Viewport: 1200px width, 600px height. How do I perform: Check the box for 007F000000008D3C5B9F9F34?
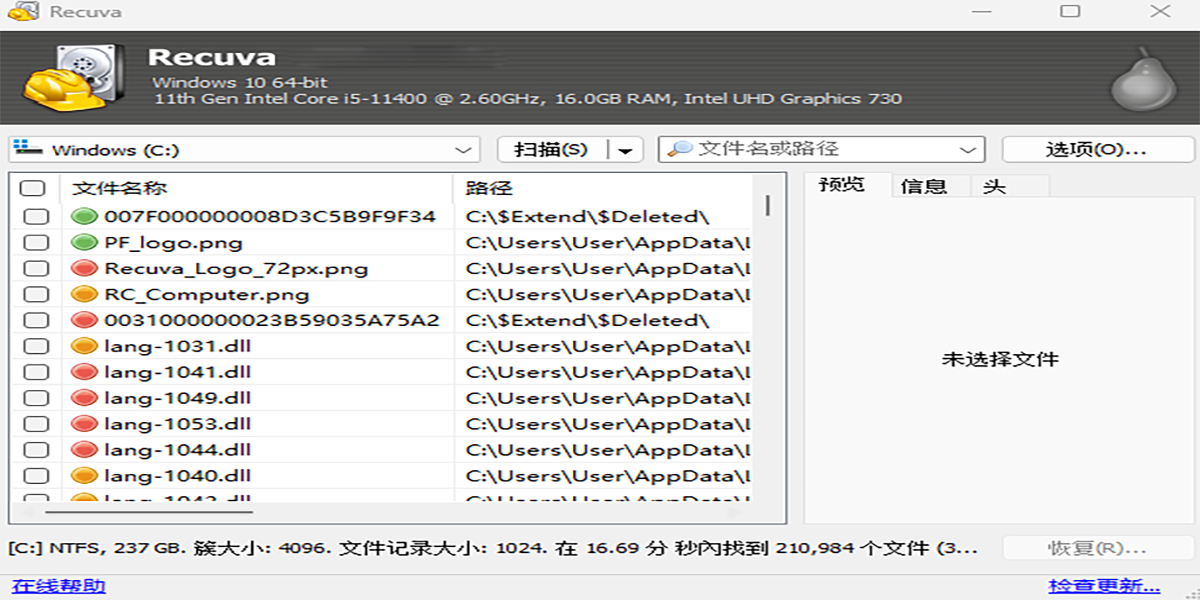point(36,216)
